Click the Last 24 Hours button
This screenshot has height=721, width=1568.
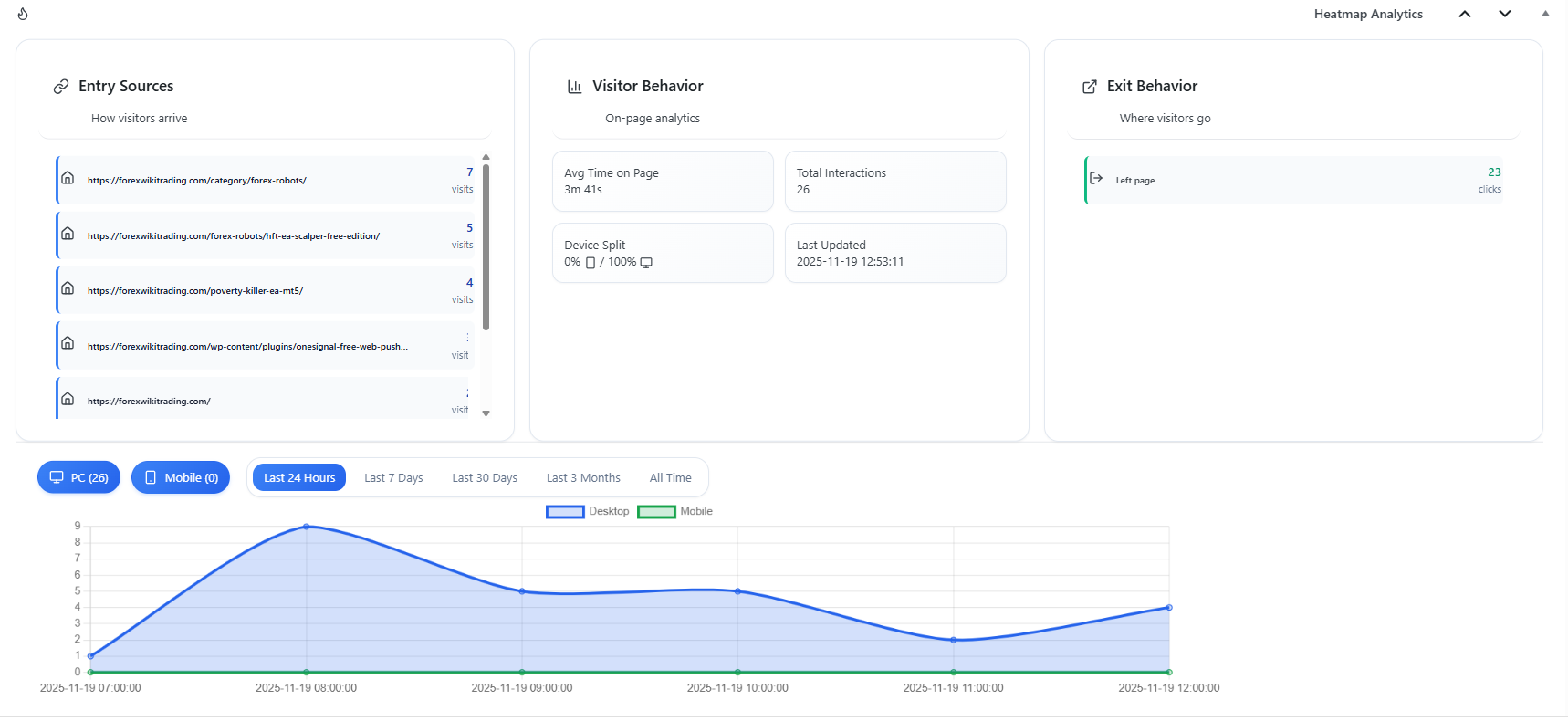click(x=299, y=477)
